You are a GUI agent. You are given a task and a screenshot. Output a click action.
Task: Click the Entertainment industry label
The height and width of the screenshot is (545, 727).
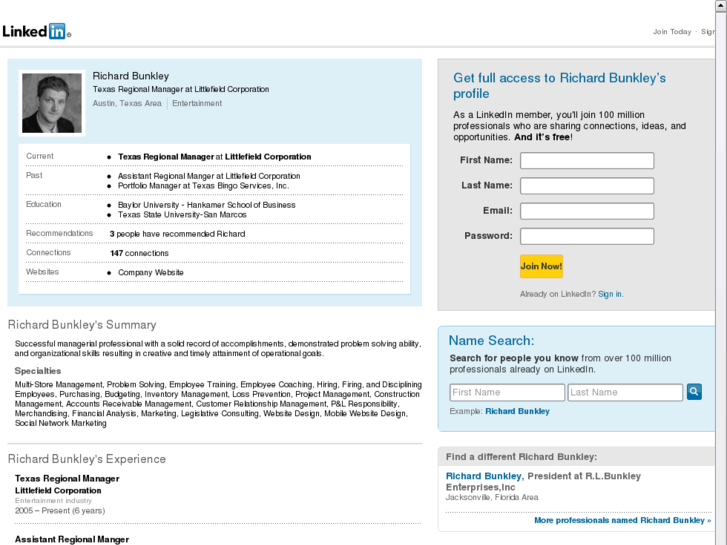tap(197, 103)
